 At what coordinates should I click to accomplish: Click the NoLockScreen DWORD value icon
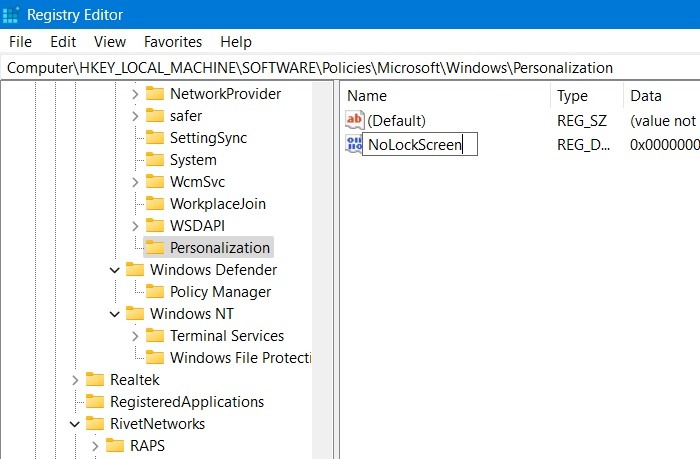(x=354, y=145)
